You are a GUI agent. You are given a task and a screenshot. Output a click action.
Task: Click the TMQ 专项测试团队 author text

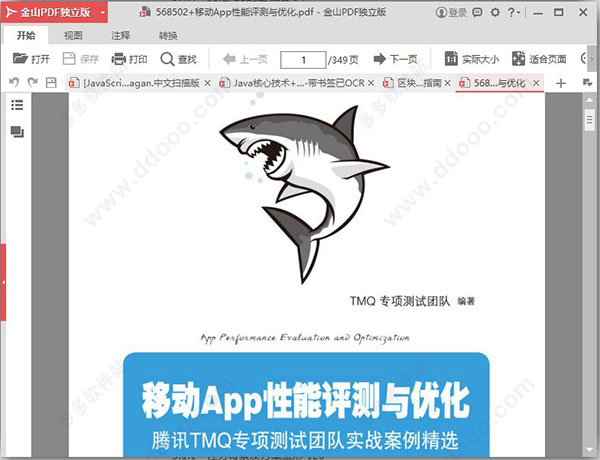pyautogui.click(x=399, y=301)
